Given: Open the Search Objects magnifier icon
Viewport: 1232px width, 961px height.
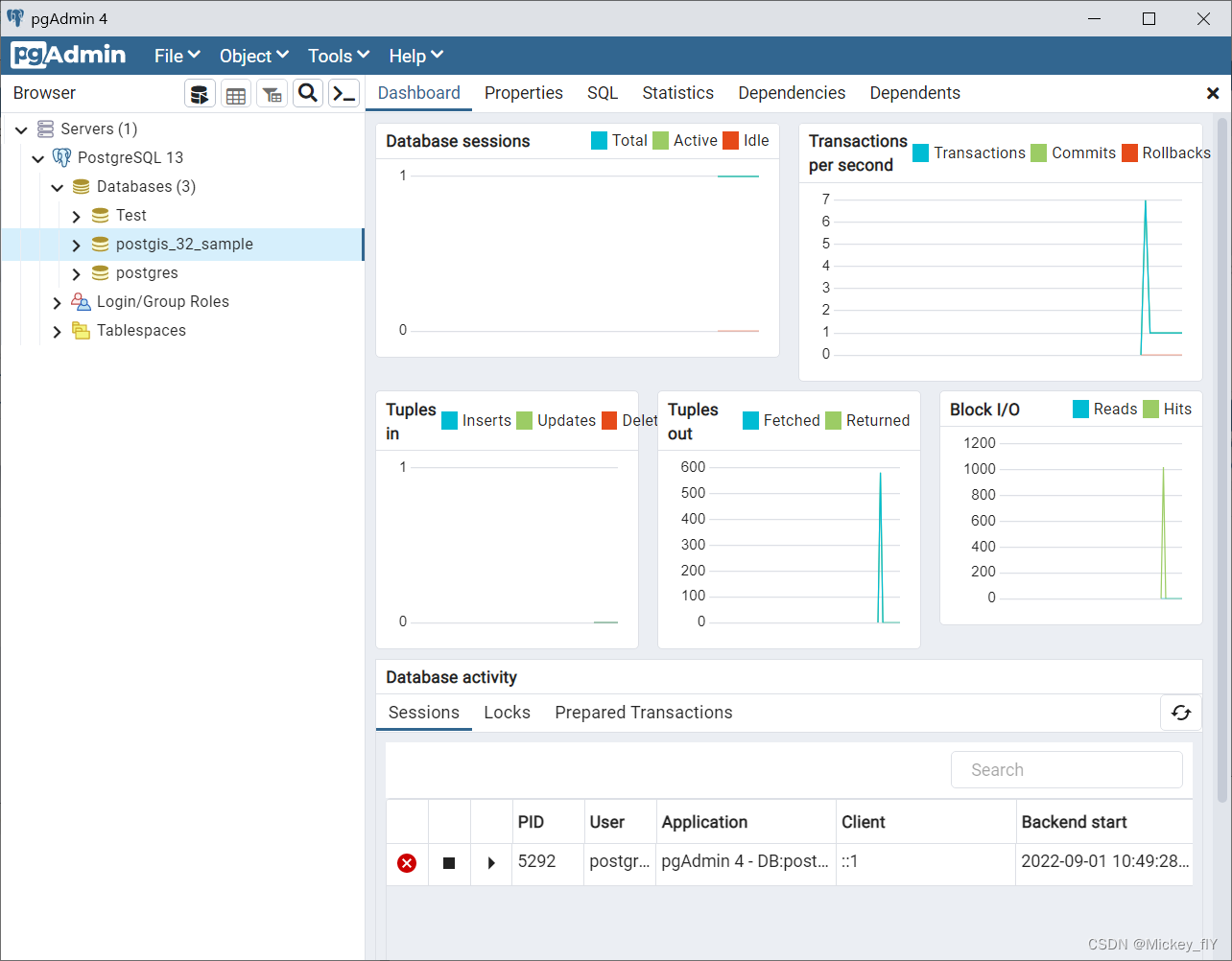Looking at the screenshot, I should [x=308, y=93].
